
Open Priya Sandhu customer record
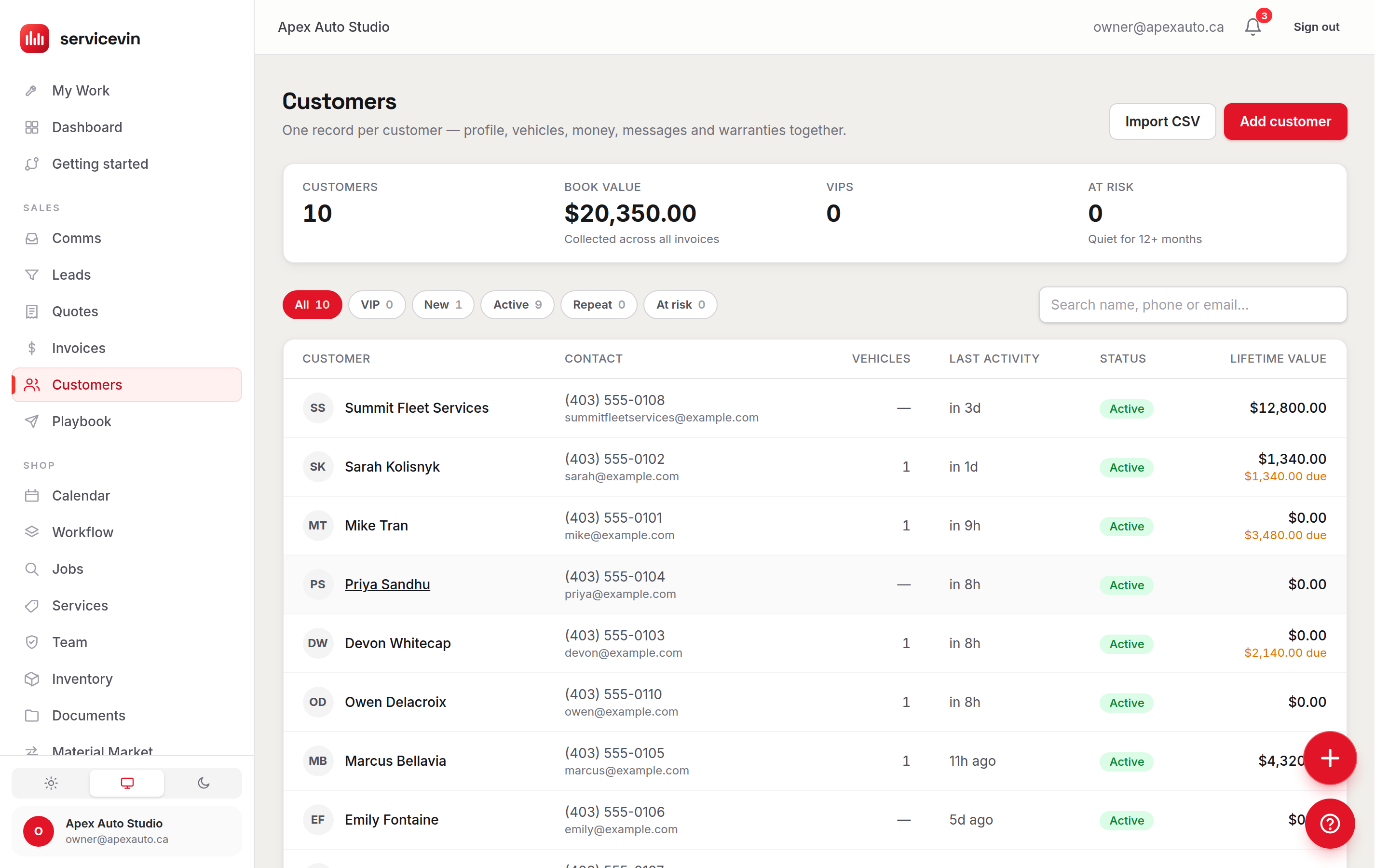(387, 584)
